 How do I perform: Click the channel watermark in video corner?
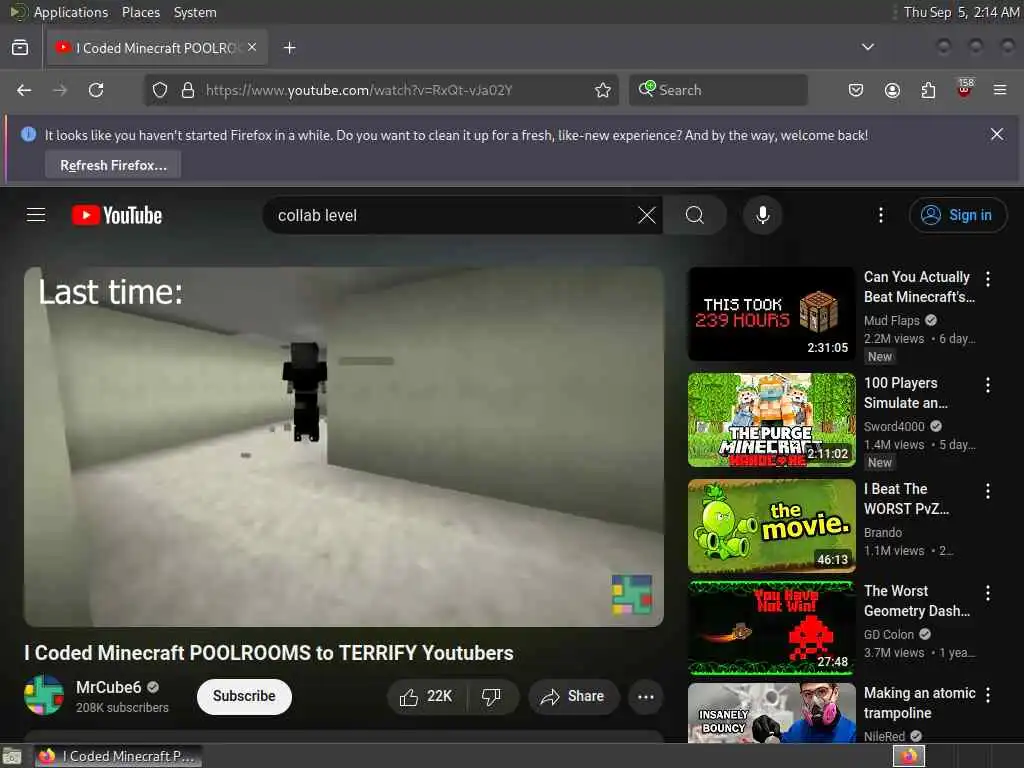point(632,594)
